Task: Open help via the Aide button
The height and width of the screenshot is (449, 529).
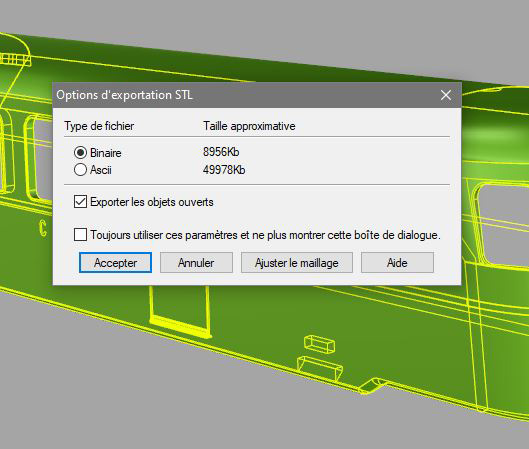Action: coord(397,262)
